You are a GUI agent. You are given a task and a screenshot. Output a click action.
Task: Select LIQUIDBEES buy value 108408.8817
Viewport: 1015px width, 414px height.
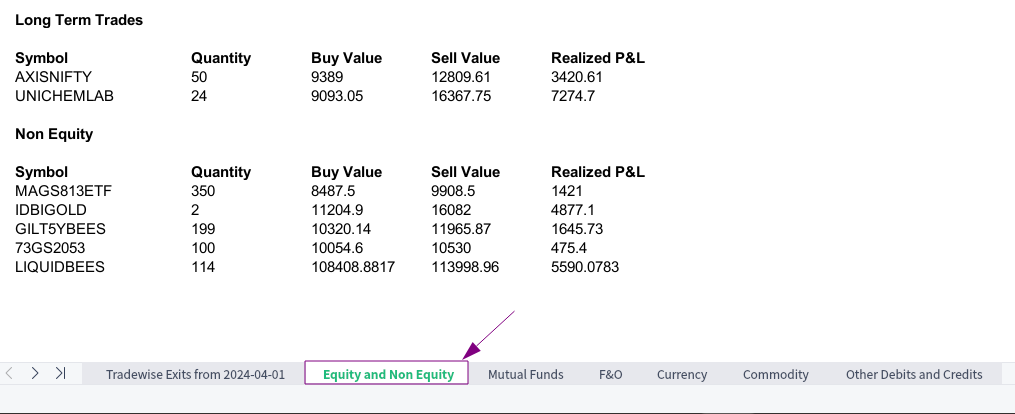tap(353, 267)
